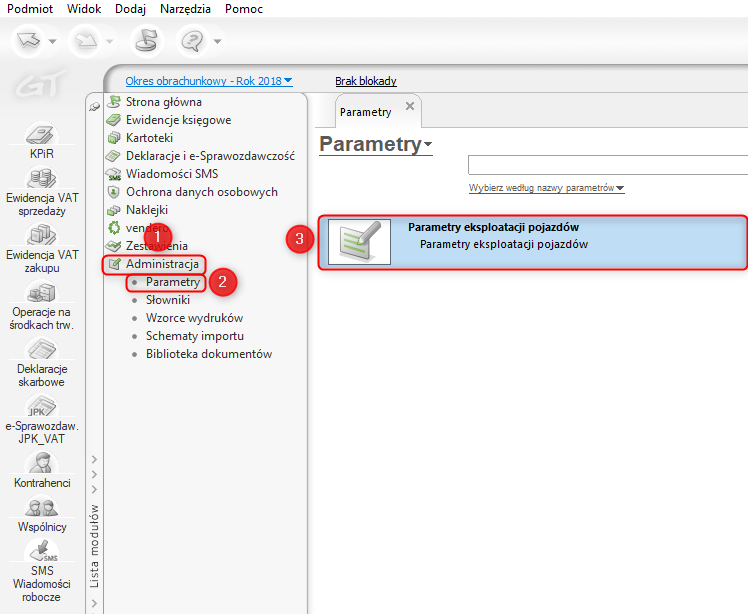Open dropdown next to back arrow

coord(52,42)
